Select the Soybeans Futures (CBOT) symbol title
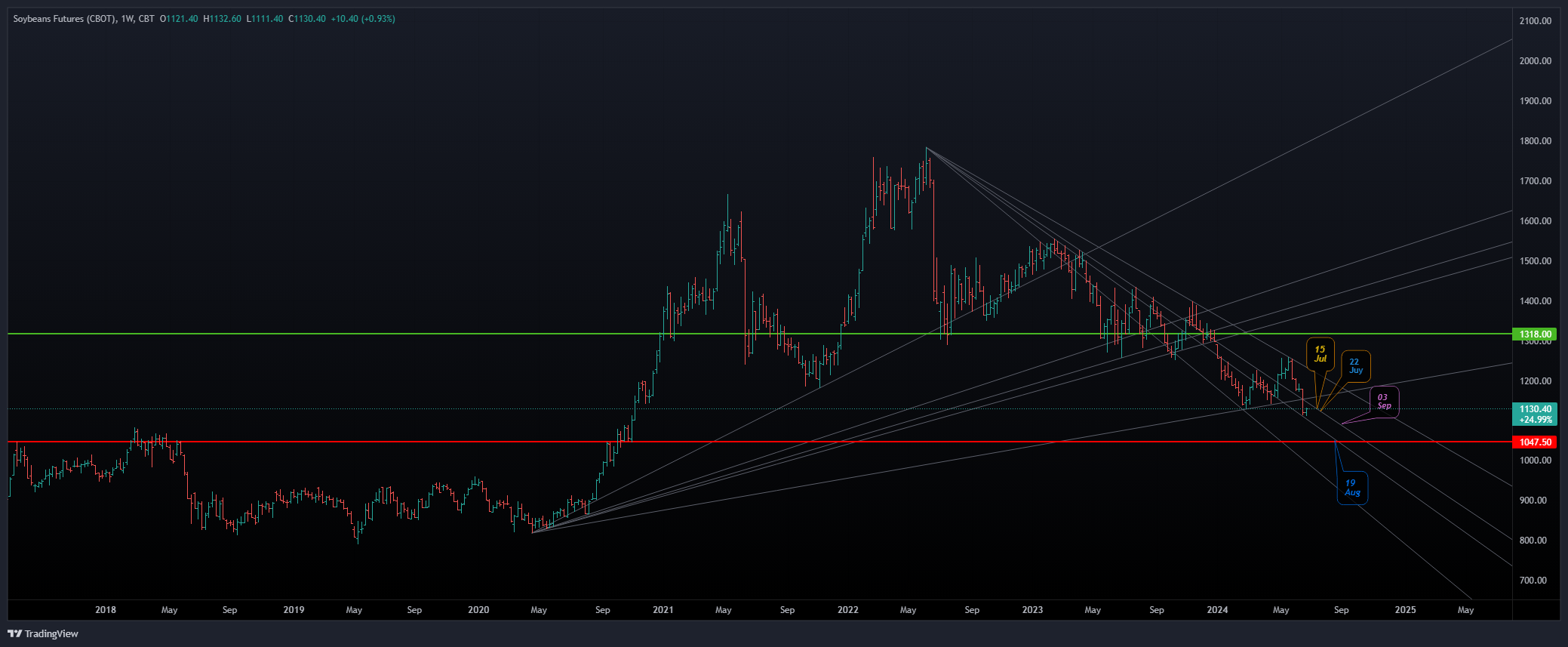 coord(64,19)
